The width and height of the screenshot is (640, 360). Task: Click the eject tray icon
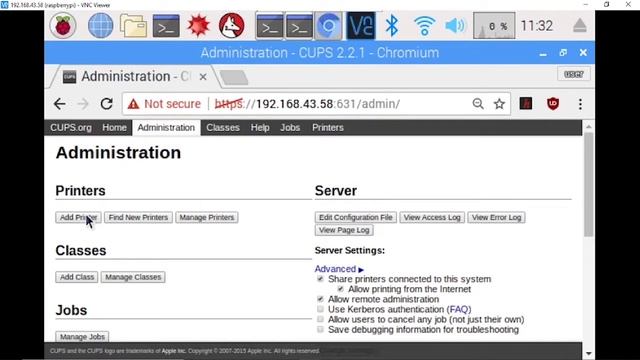point(580,26)
